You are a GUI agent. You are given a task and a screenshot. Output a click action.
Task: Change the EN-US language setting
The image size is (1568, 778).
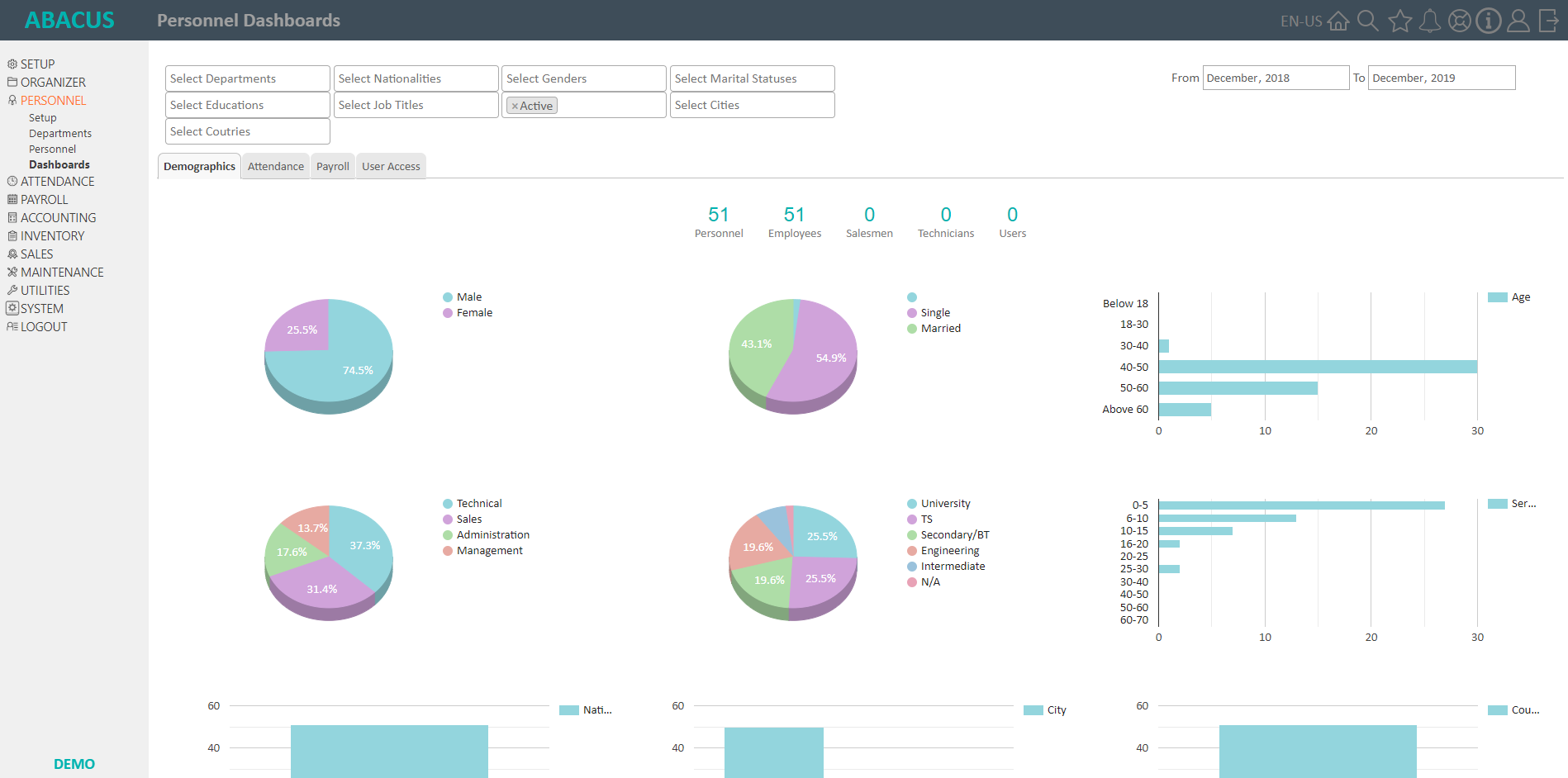point(1301,21)
